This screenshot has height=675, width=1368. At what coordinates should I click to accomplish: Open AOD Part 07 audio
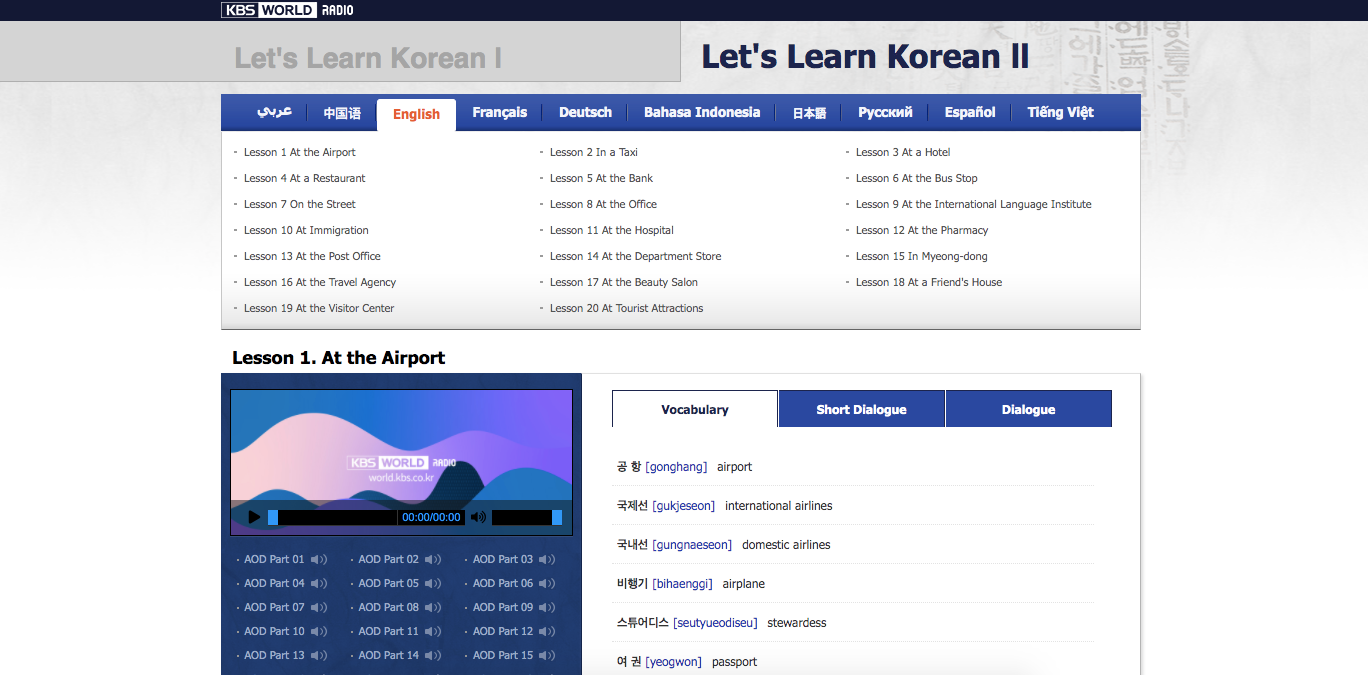274,607
